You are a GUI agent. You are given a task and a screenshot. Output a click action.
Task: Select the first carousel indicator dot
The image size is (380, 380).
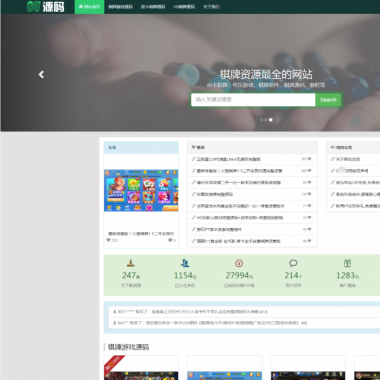coord(262,120)
